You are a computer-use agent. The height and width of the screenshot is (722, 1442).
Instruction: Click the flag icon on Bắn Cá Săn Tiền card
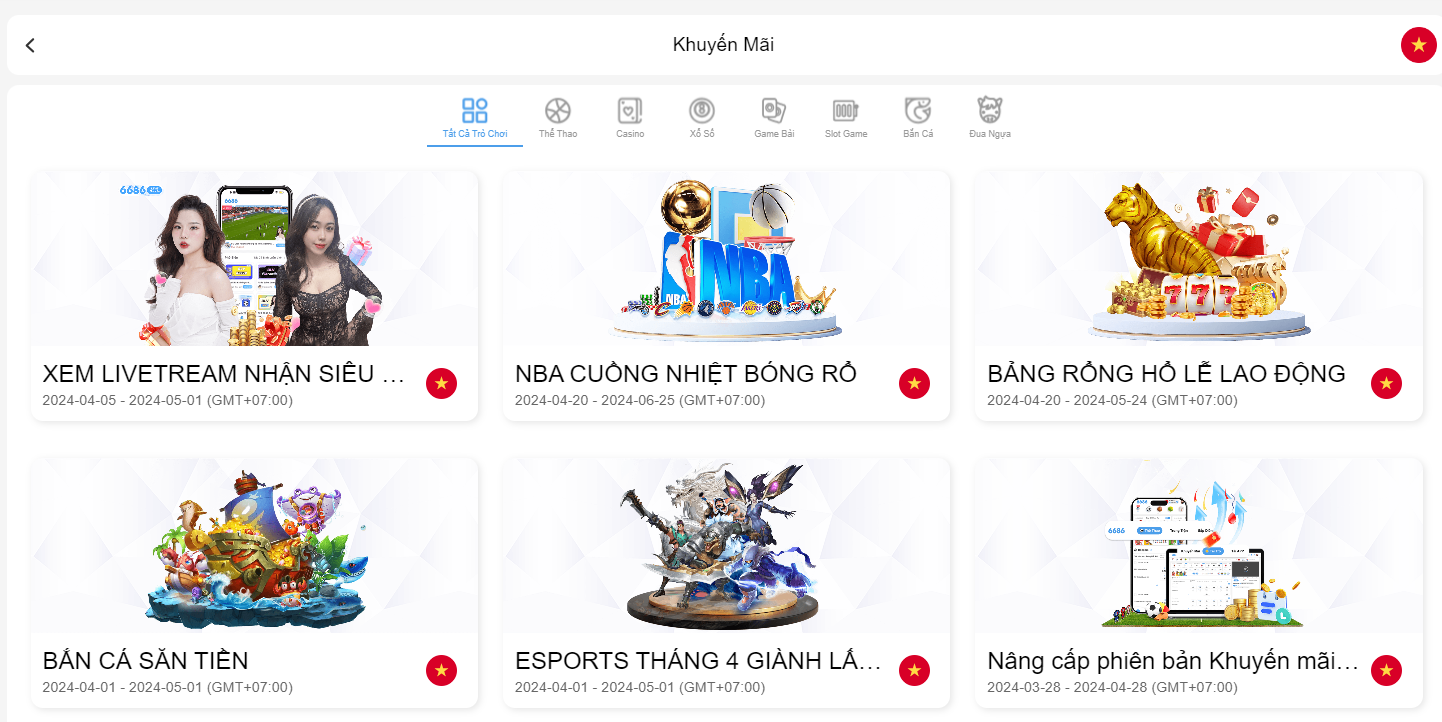pyautogui.click(x=442, y=670)
